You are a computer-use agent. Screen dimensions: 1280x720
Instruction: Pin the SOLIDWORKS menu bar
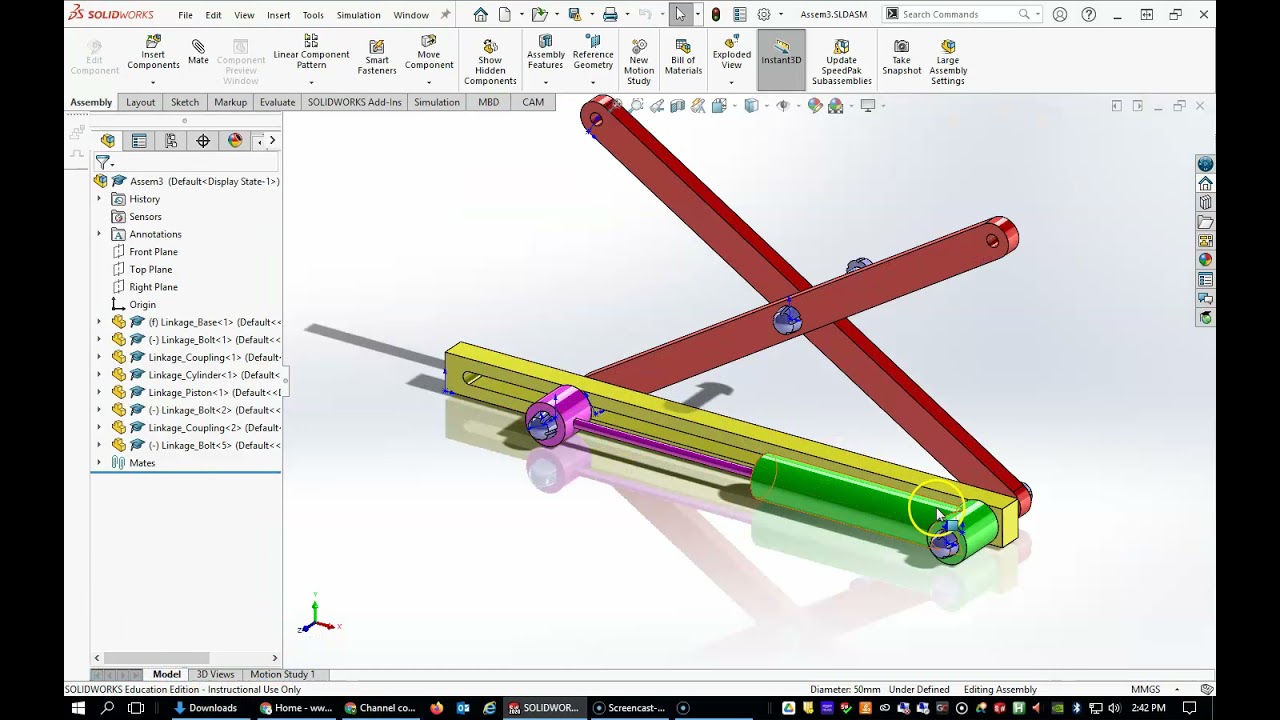click(445, 15)
